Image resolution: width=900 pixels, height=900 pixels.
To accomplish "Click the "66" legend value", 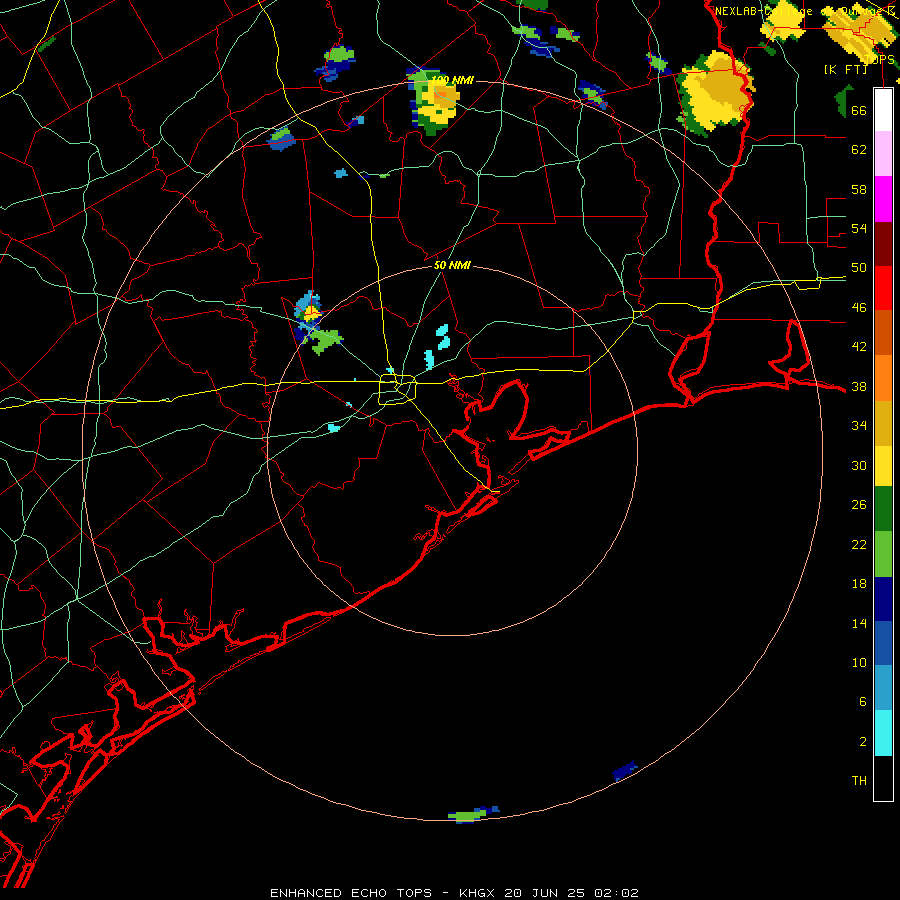I will pyautogui.click(x=859, y=110).
